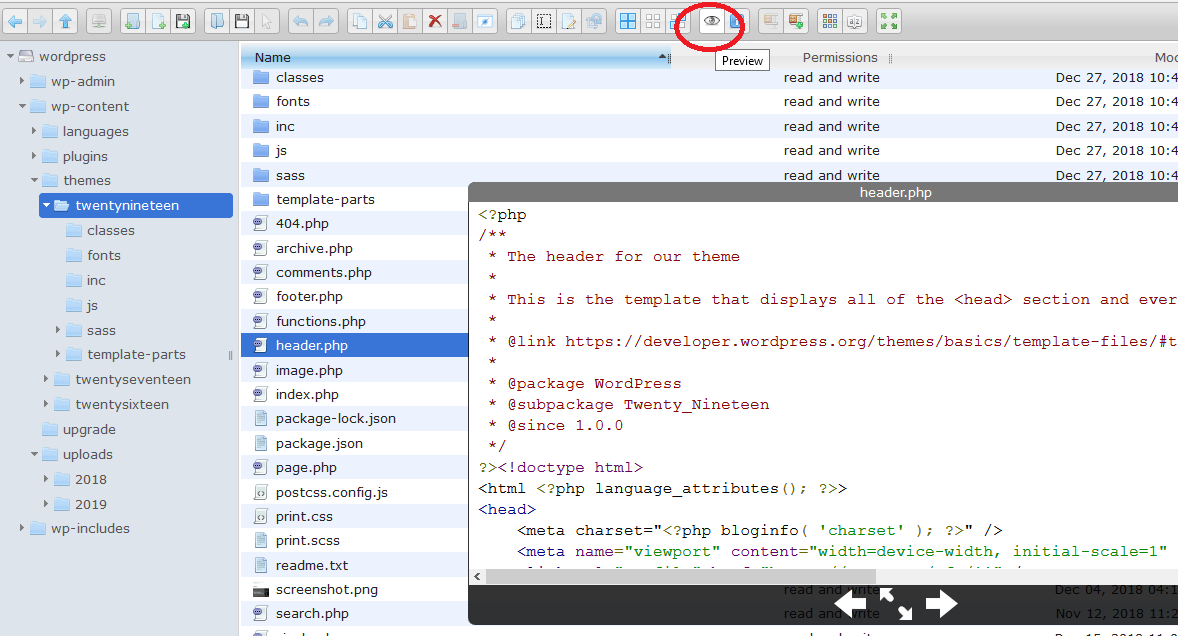Screen dimensions: 1178x636
Task: Open sort options with the a-z icon
Action: click(854, 22)
